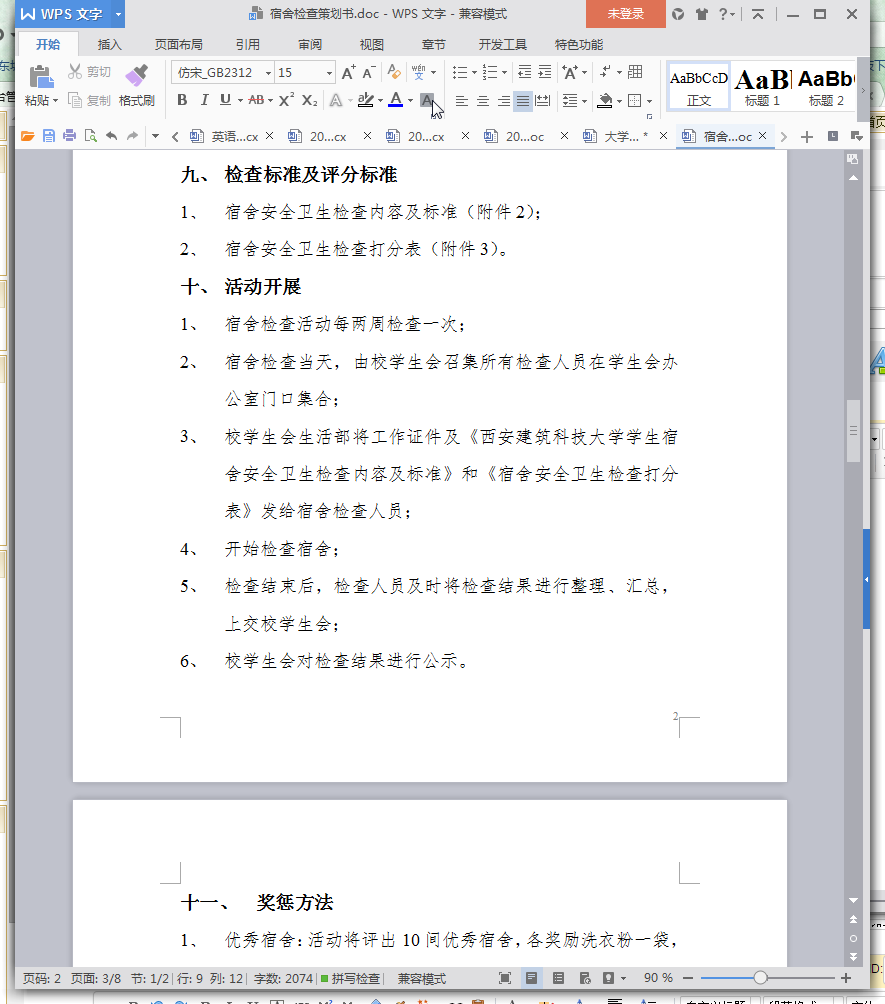Click the line spacing icon
The image size is (885, 1004).
(x=569, y=101)
